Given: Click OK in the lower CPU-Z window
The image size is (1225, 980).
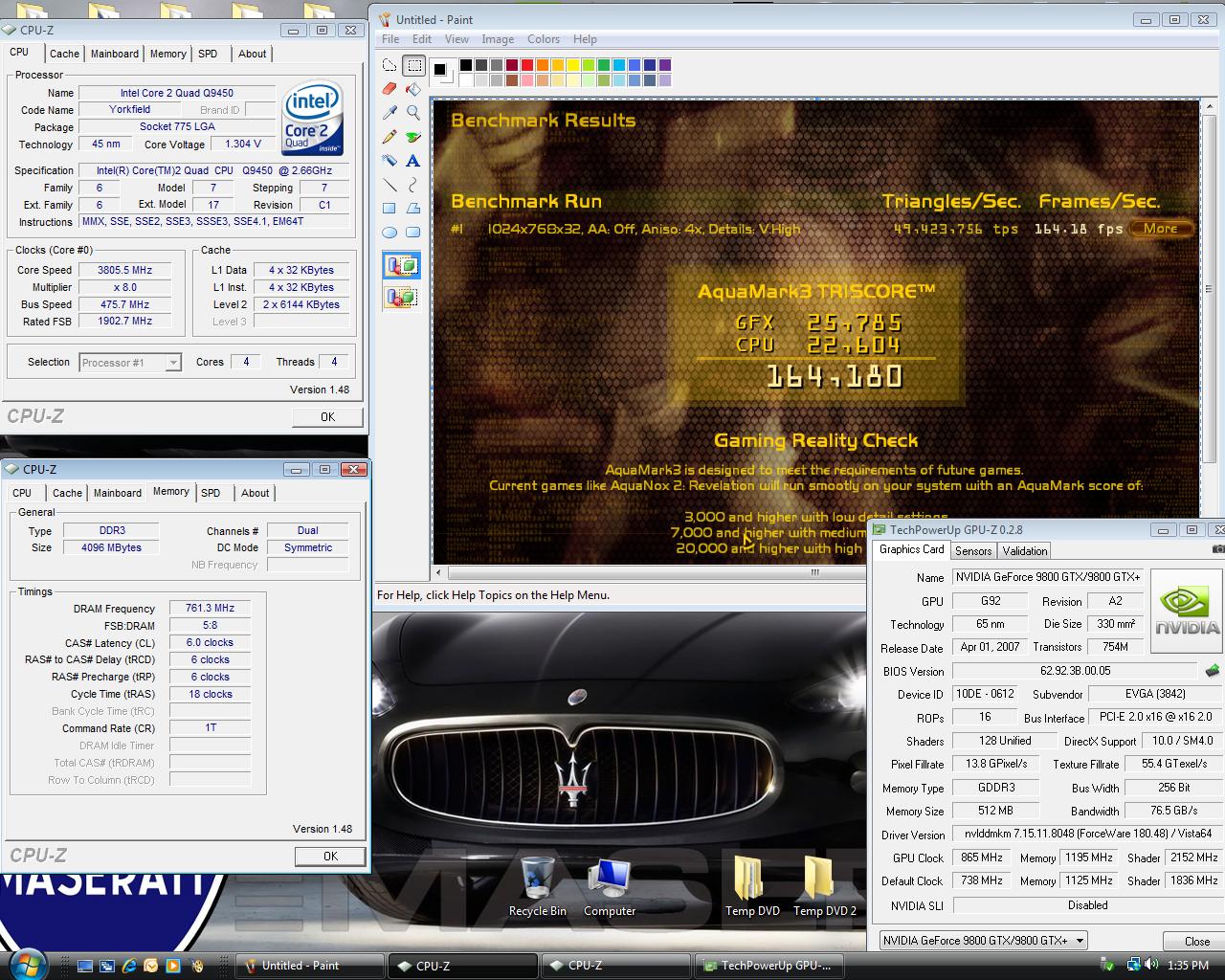Looking at the screenshot, I should (330, 856).
